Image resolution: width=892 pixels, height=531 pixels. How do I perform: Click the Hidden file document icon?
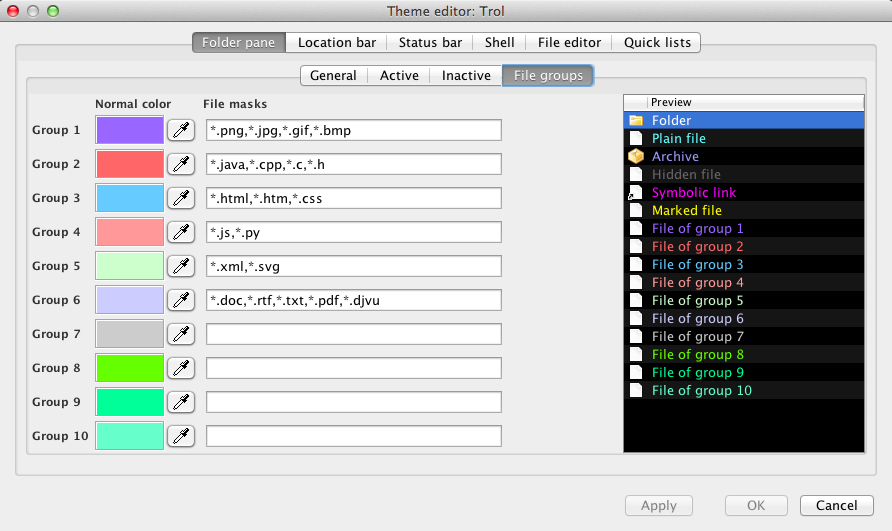point(636,174)
